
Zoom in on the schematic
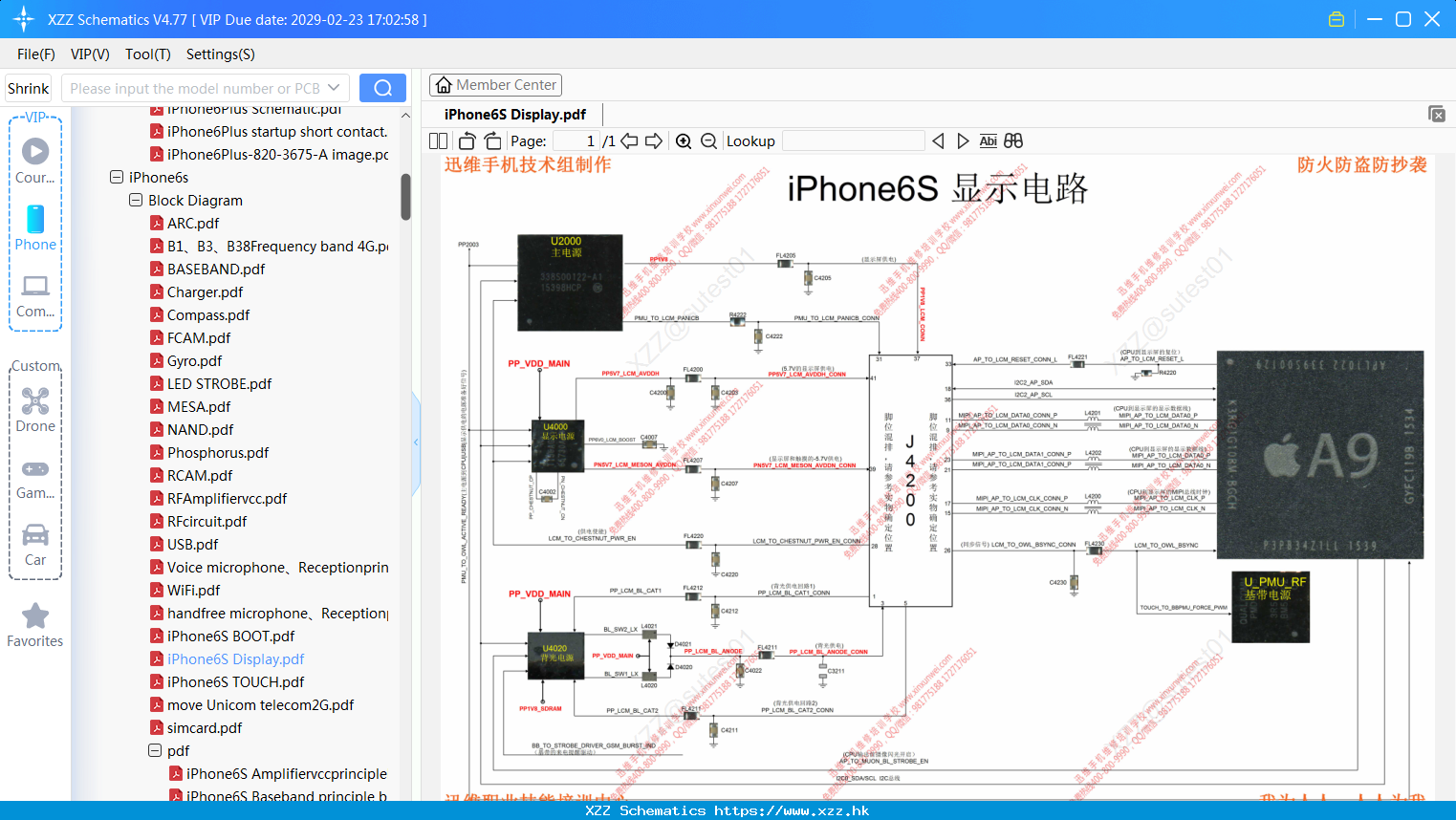pyautogui.click(x=684, y=140)
